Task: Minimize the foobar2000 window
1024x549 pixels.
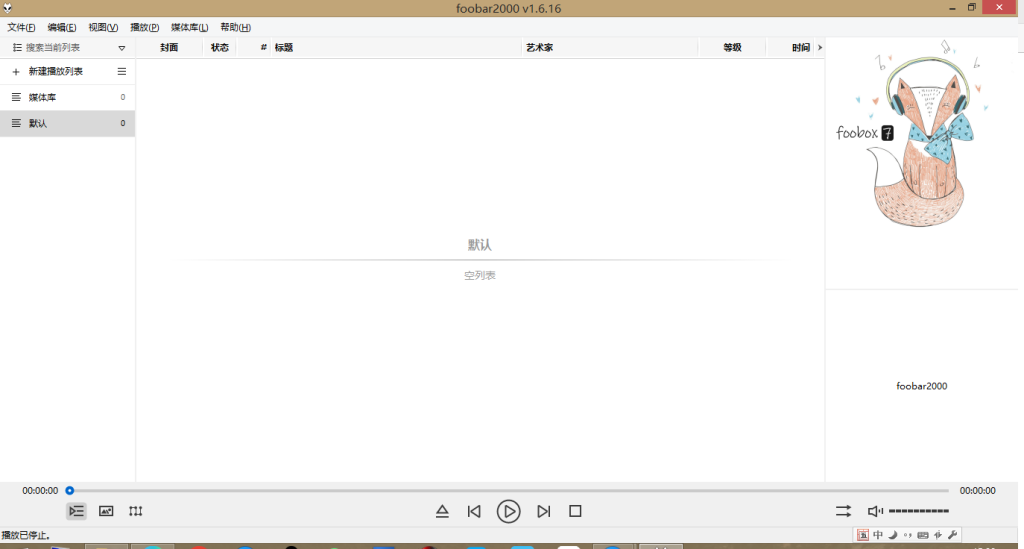Action: [953, 8]
